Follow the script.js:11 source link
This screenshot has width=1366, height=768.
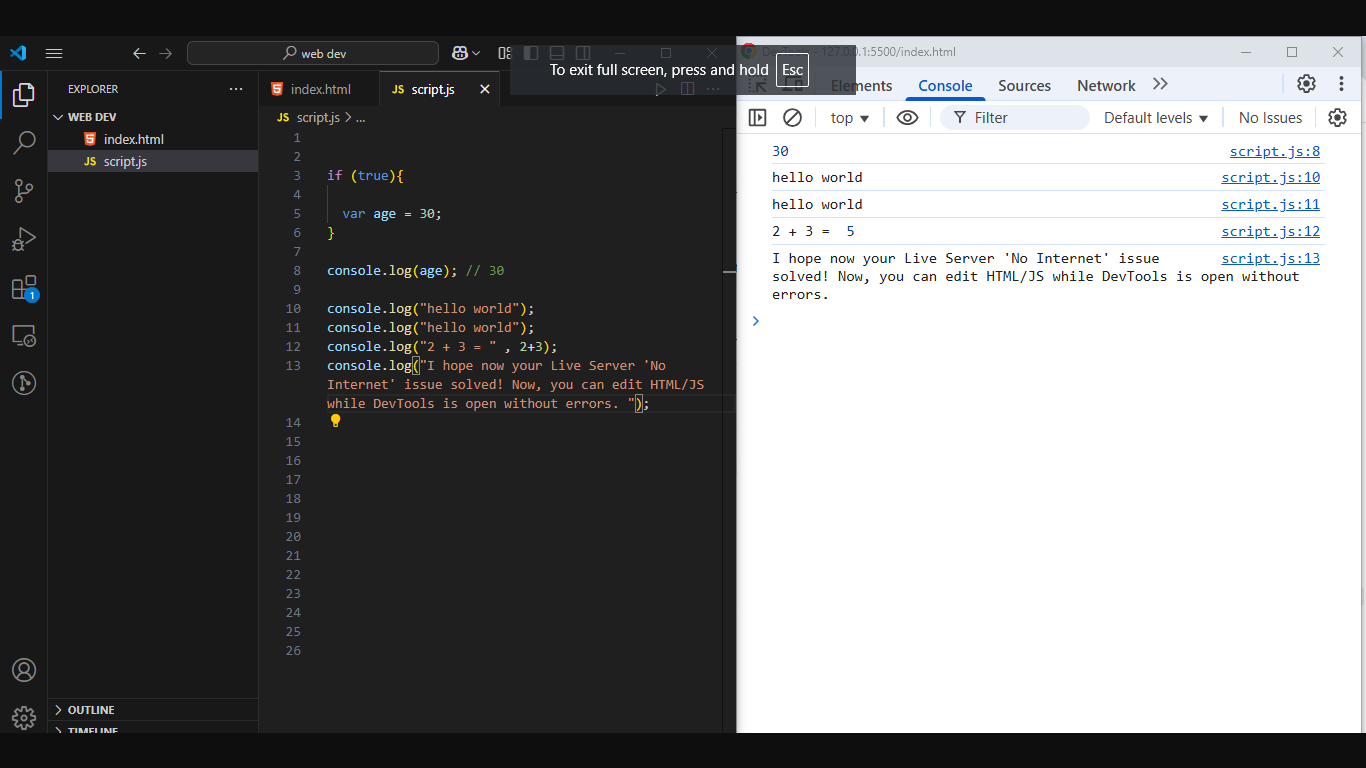tap(1270, 204)
